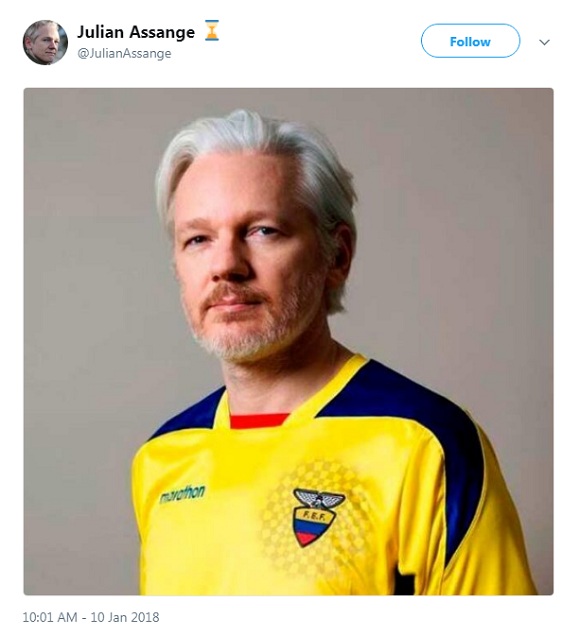Screen dimensions: 580x636
Task: Open the Julian Assange display name link
Action: pos(136,32)
